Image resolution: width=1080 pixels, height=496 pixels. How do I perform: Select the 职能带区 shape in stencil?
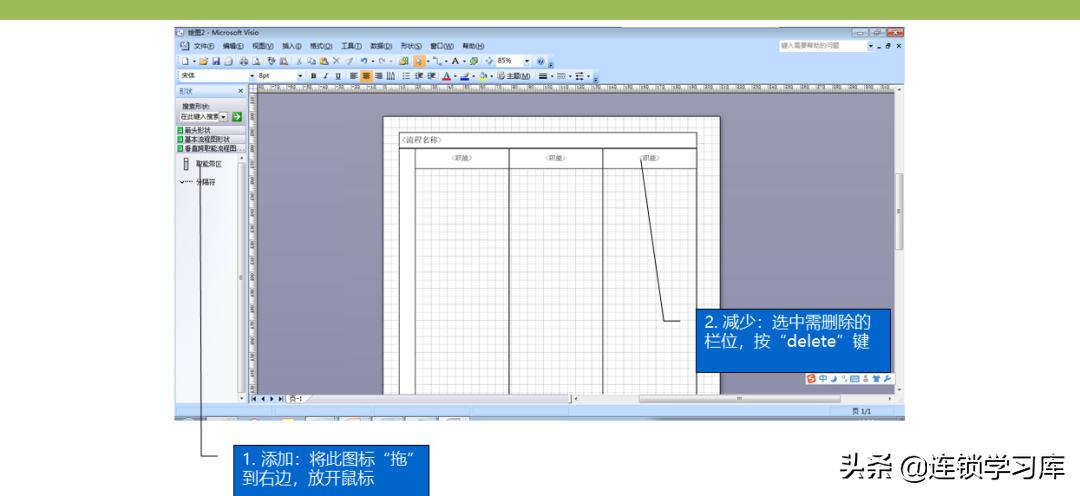tap(202, 164)
